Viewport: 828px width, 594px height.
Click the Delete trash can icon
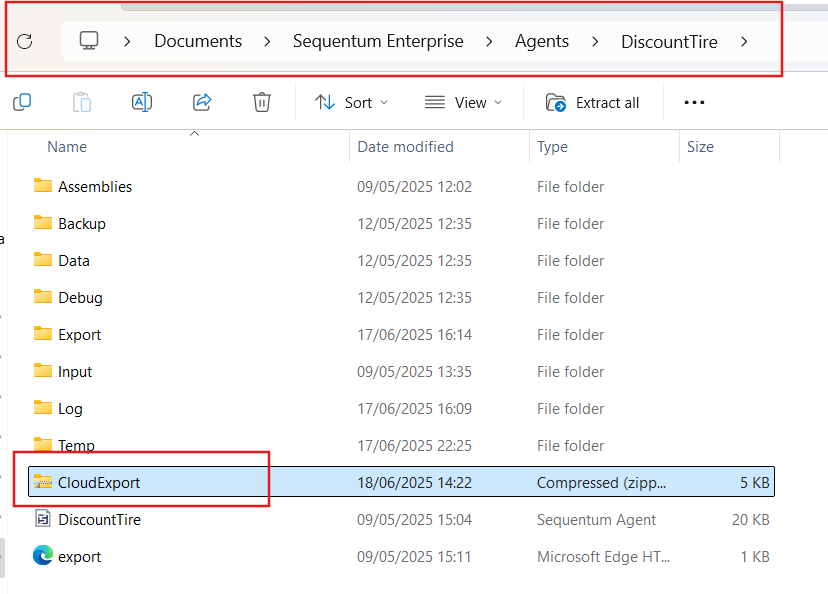pyautogui.click(x=261, y=102)
